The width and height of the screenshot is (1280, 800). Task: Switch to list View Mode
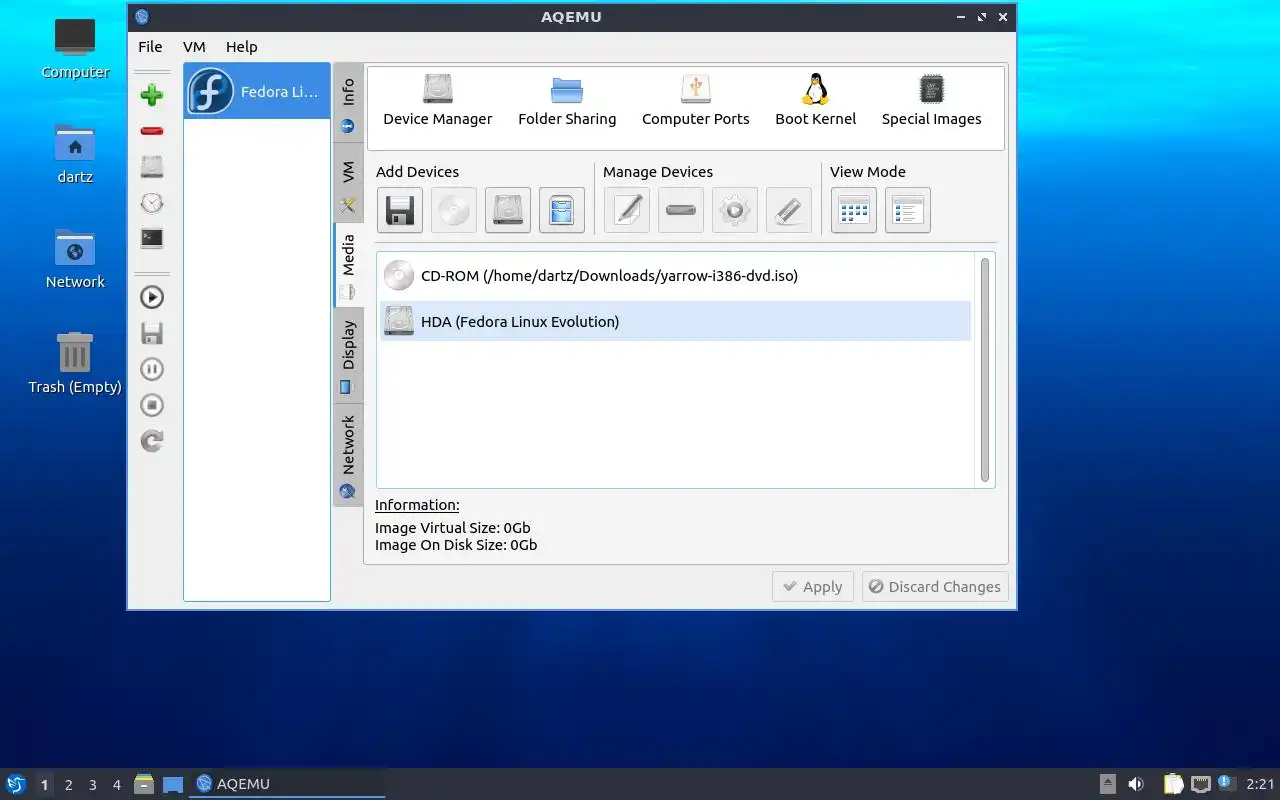click(x=908, y=210)
